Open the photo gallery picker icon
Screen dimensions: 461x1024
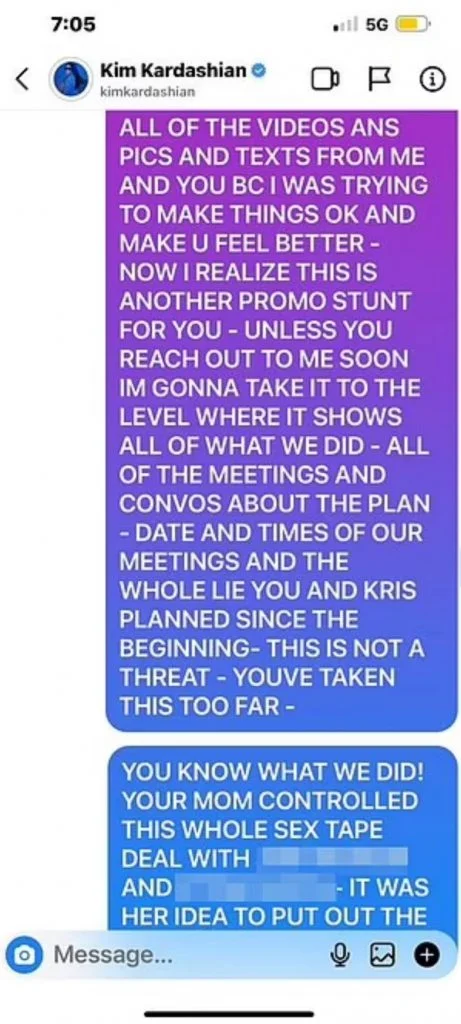(x=380, y=955)
